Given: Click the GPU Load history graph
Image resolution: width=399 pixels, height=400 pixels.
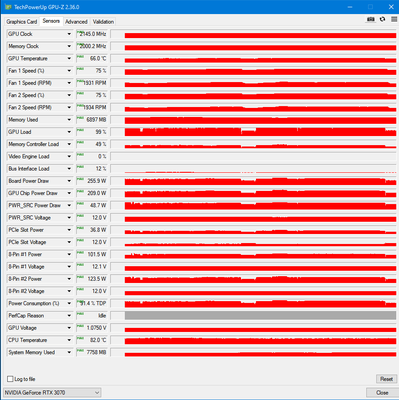Looking at the screenshot, I should pyautogui.click(x=253, y=132).
